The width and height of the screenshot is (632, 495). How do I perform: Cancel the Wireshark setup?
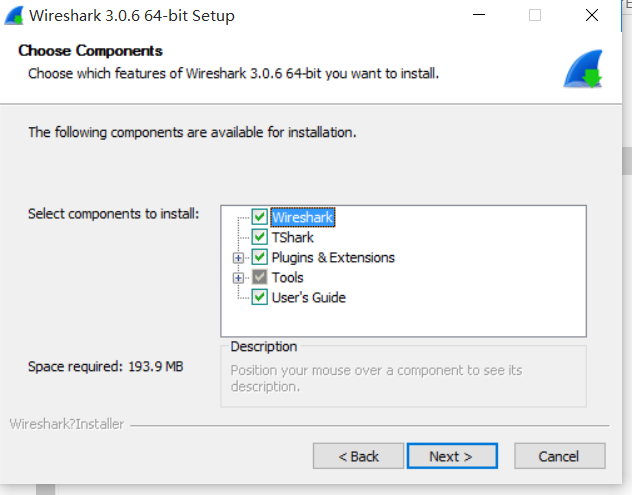(x=558, y=456)
